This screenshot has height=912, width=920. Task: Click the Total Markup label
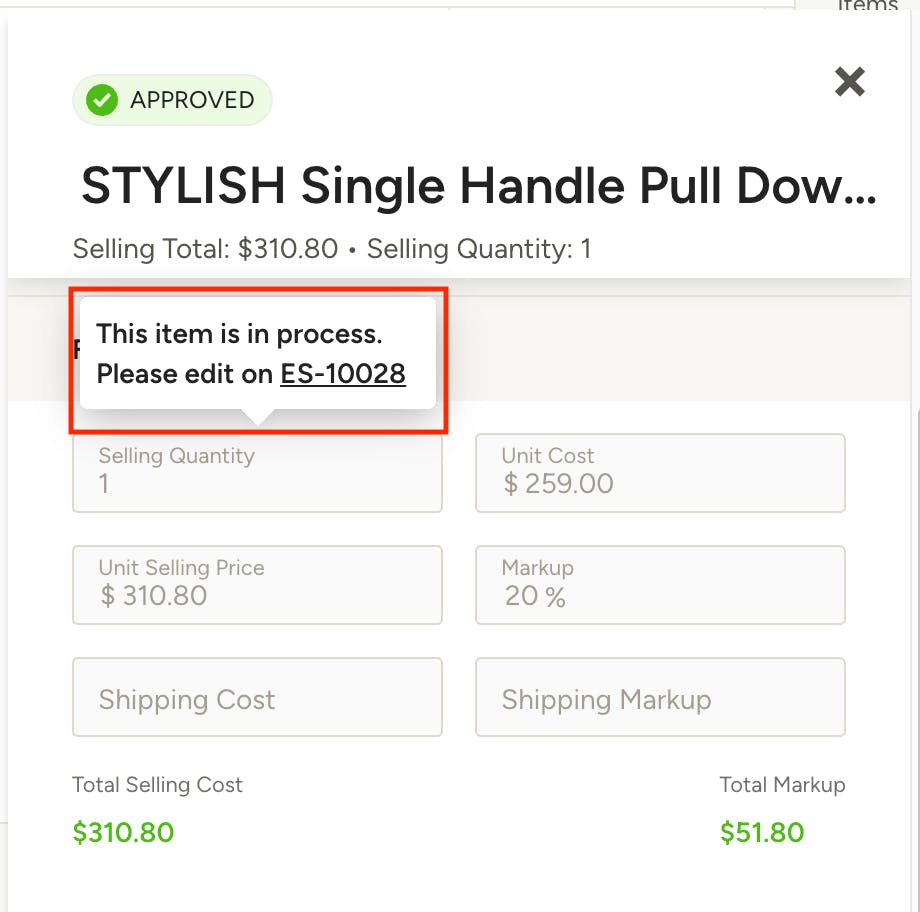[782, 785]
